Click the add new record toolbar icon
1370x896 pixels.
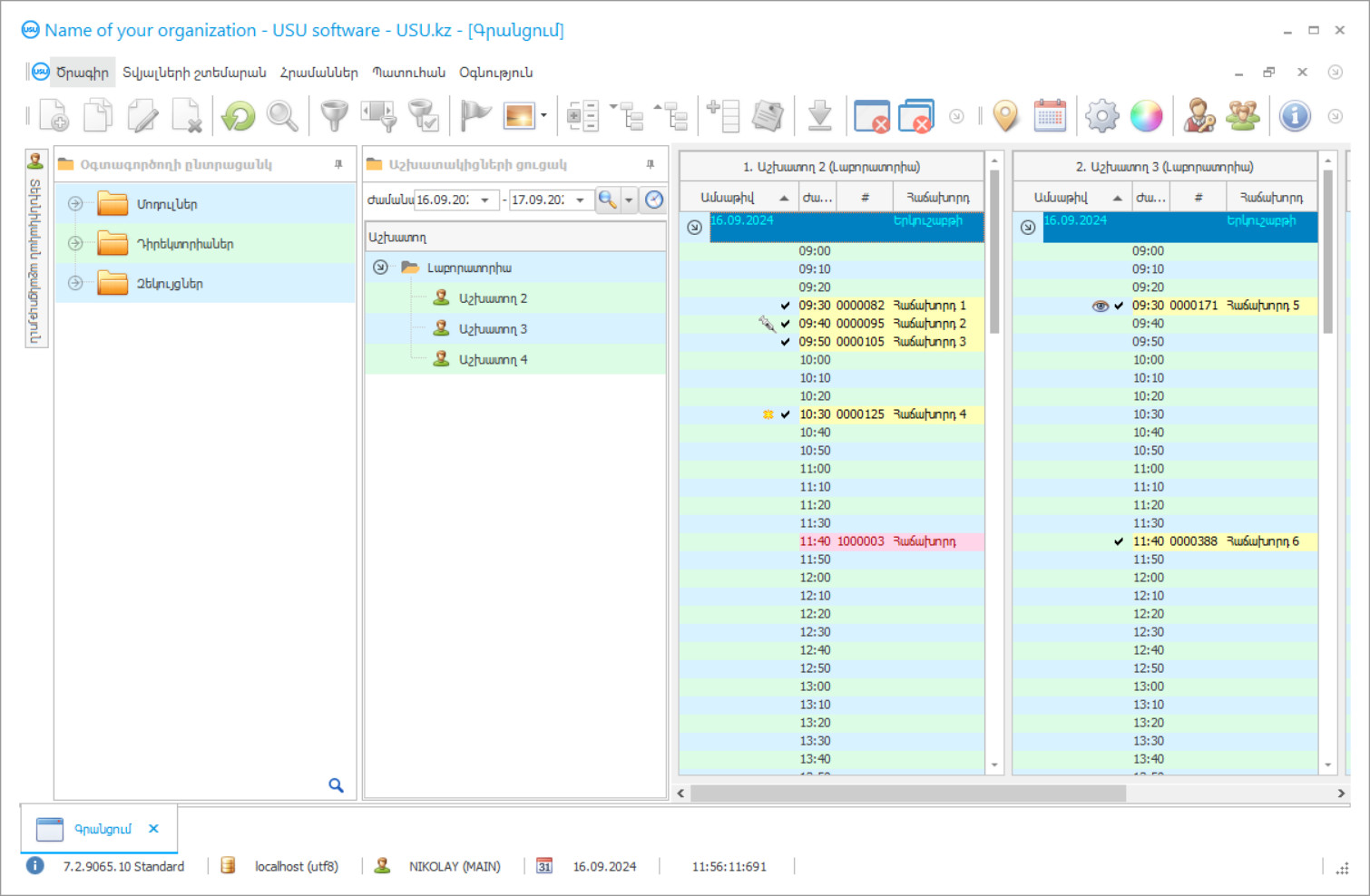[54, 116]
